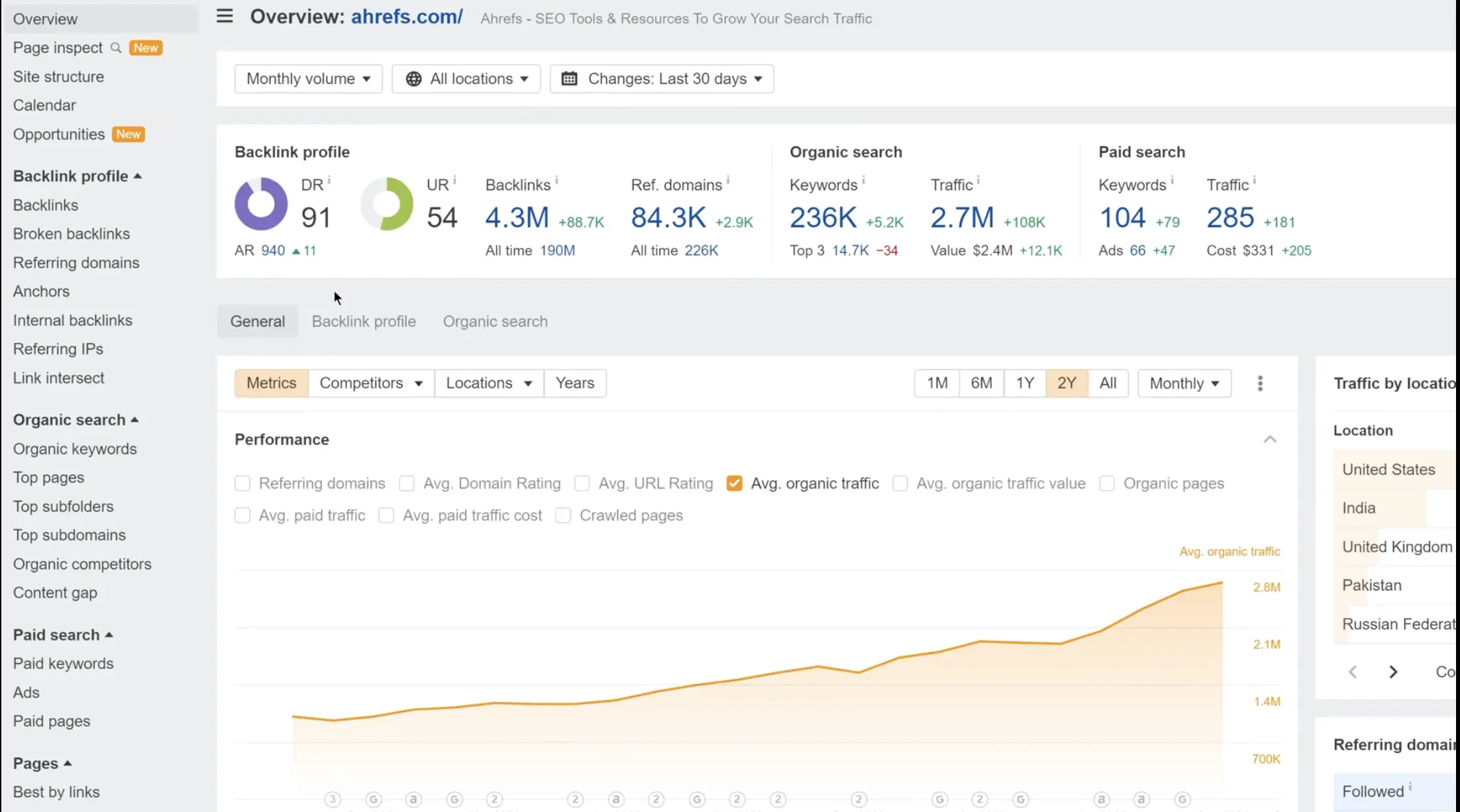This screenshot has width=1460, height=812.
Task: Click the Organic search Traffic info icon
Action: (x=978, y=180)
